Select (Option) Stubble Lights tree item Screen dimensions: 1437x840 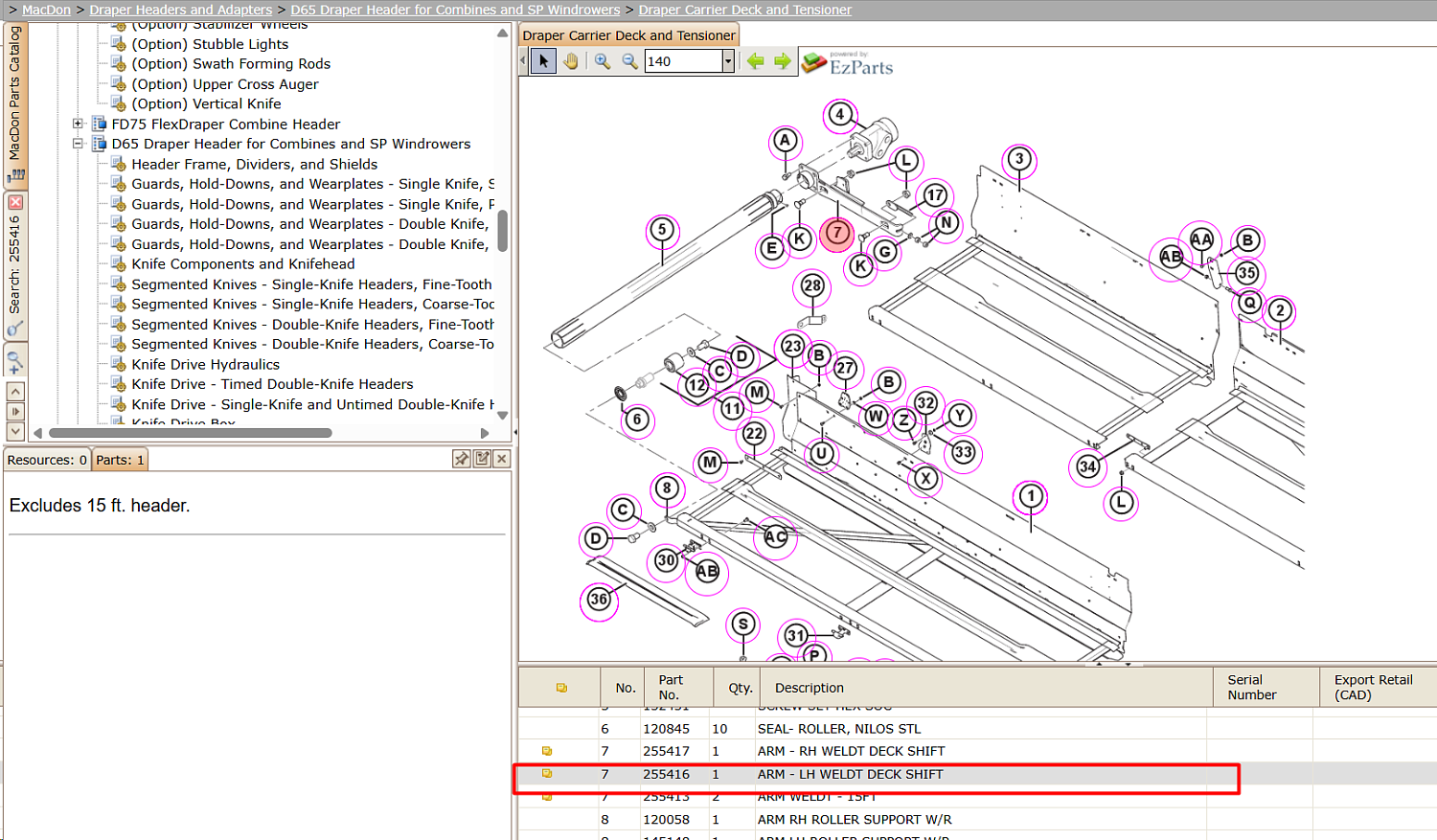210,44
